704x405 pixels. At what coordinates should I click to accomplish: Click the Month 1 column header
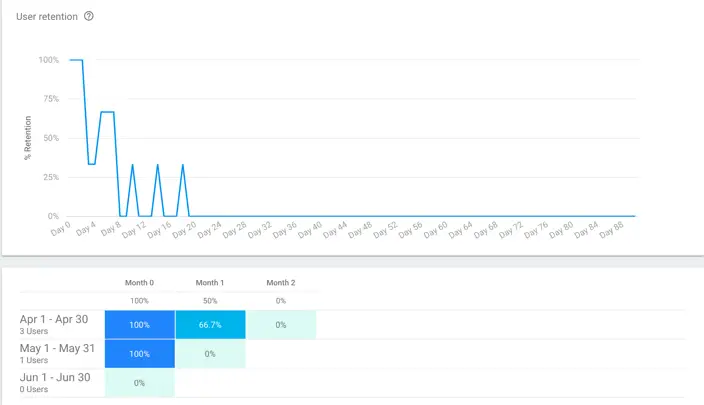[210, 283]
